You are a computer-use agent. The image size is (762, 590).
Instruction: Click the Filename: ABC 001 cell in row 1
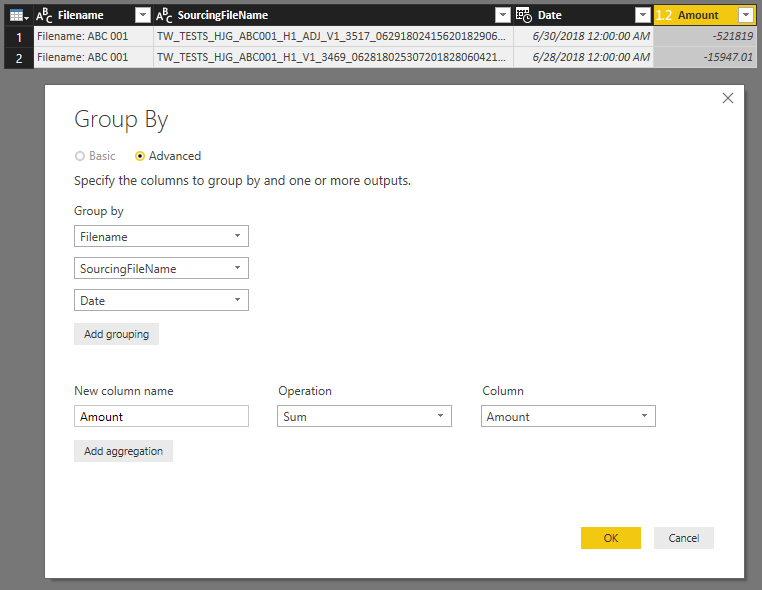tap(93, 36)
